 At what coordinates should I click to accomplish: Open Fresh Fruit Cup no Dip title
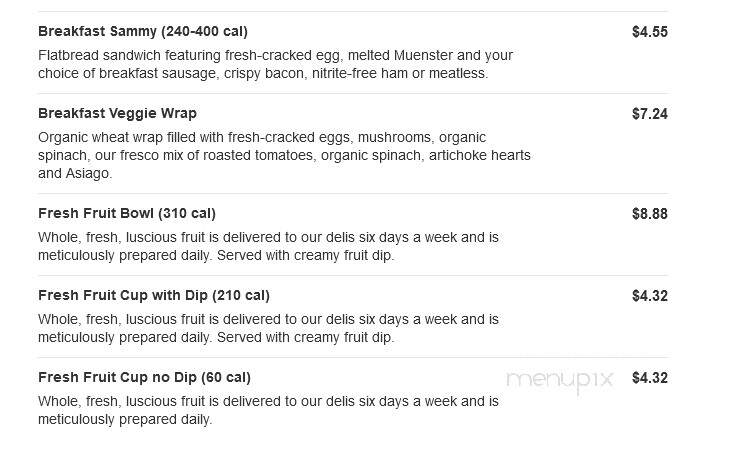pyautogui.click(x=144, y=378)
